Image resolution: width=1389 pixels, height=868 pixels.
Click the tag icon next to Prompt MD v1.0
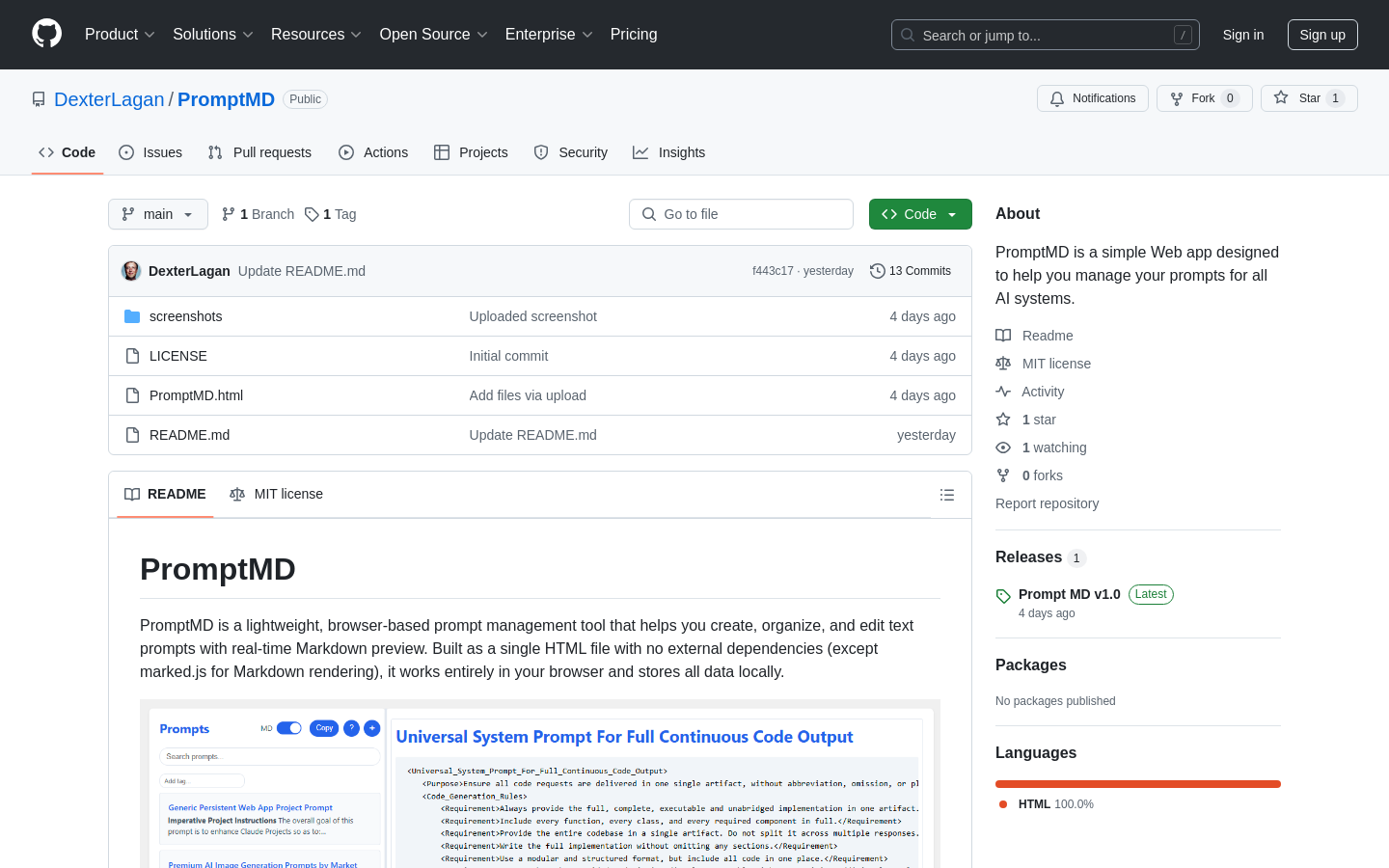(1003, 596)
